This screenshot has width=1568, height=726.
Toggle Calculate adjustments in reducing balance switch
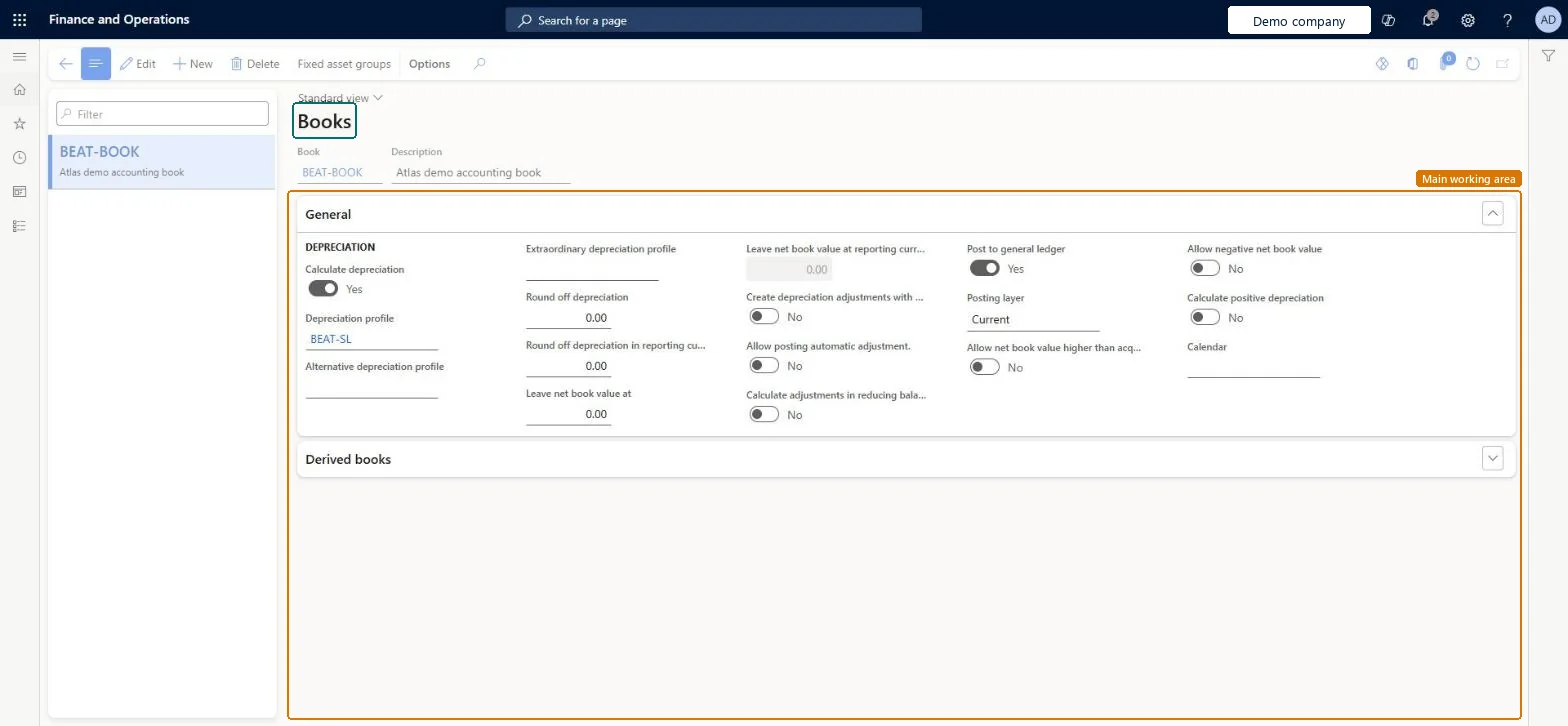(764, 415)
